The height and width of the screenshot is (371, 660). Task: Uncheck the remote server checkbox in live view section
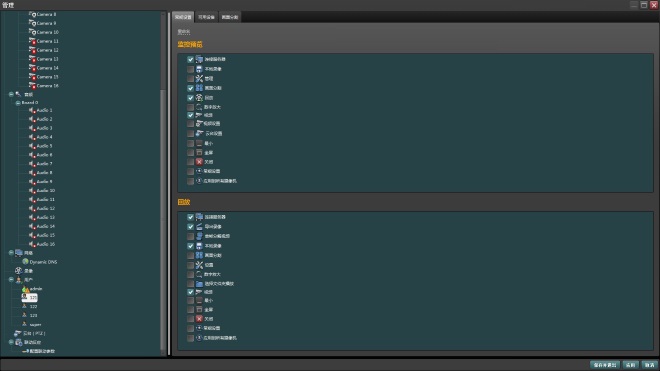(190, 59)
